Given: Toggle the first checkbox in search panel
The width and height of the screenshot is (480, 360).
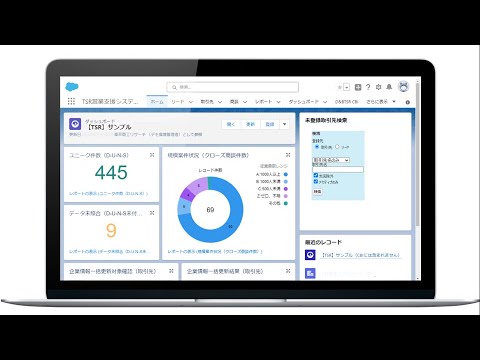Looking at the screenshot, I should [316, 175].
